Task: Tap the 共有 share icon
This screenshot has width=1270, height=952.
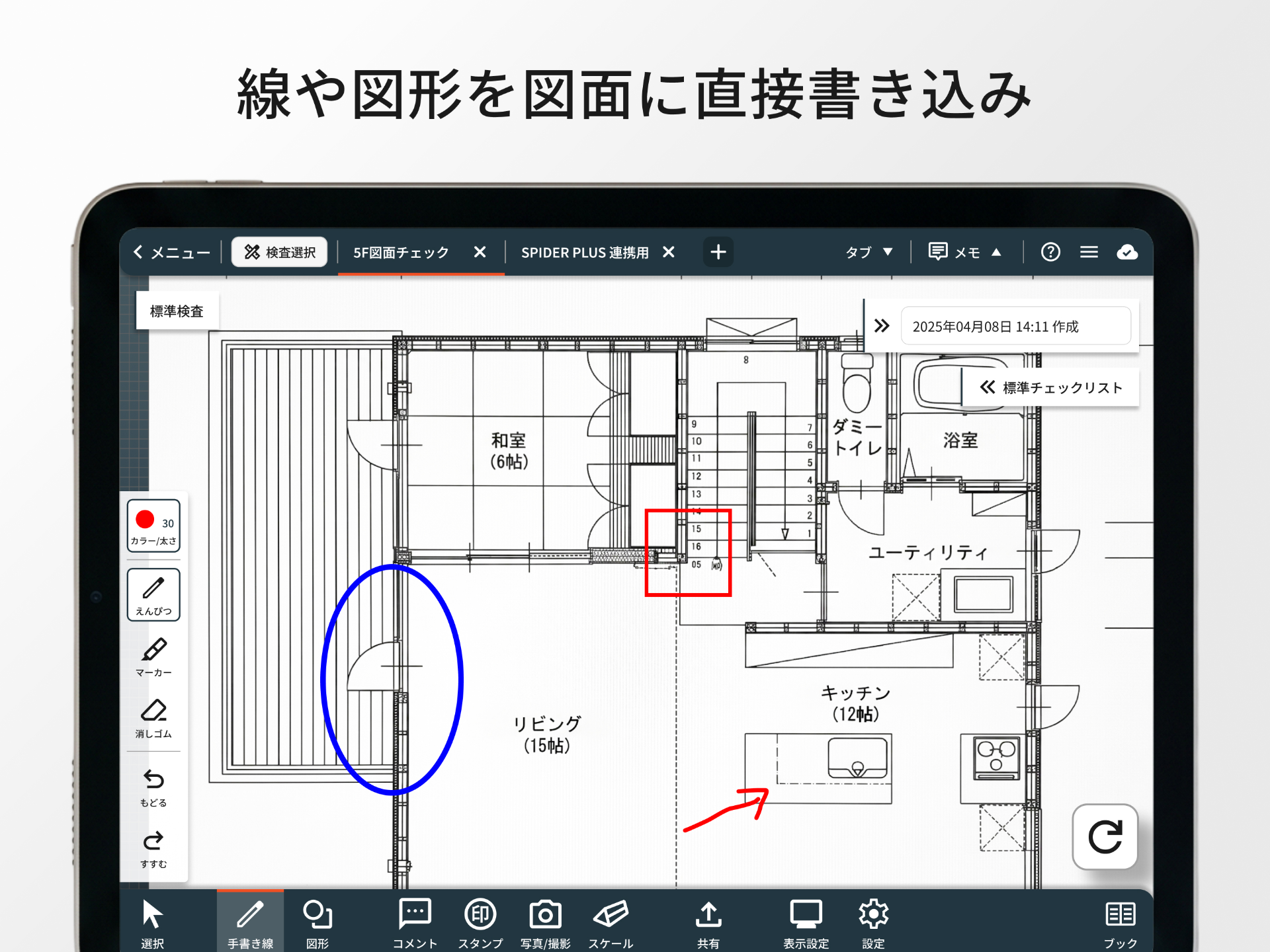Action: coord(708,923)
